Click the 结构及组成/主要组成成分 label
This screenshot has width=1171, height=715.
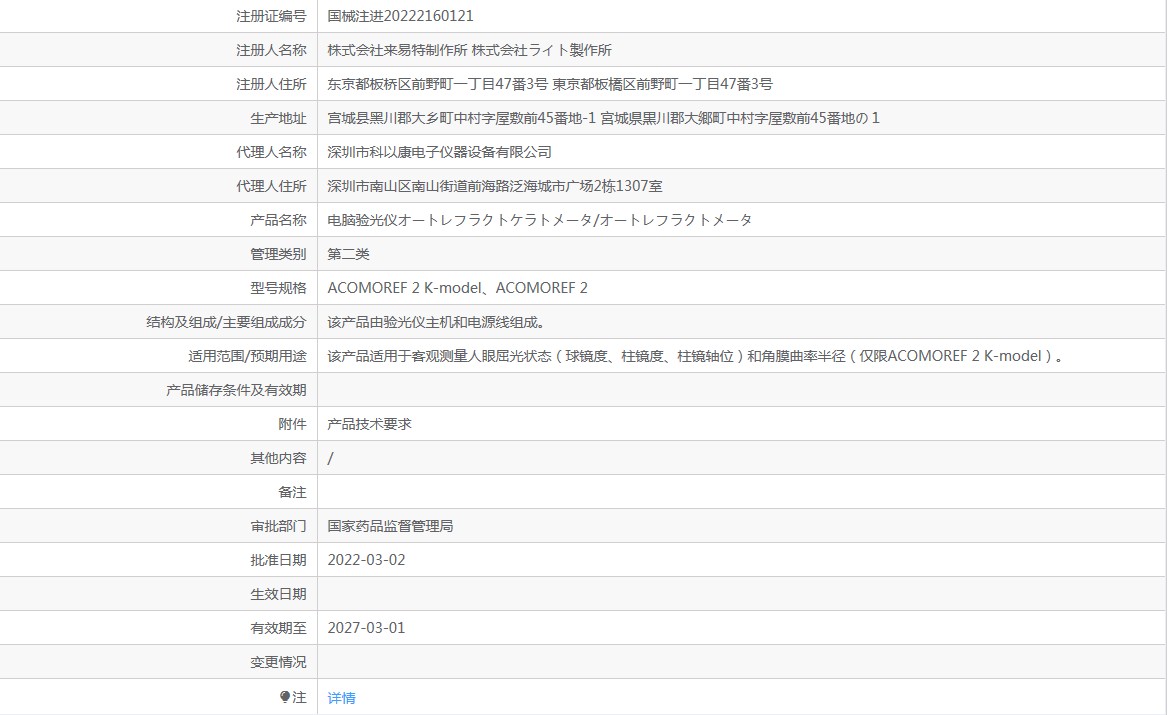[226, 322]
